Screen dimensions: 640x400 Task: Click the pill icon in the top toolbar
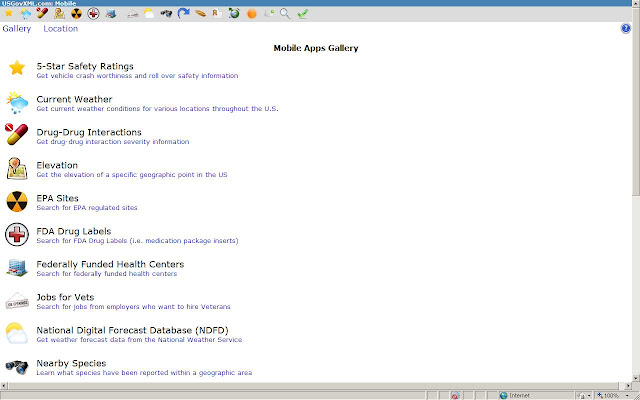click(x=42, y=13)
